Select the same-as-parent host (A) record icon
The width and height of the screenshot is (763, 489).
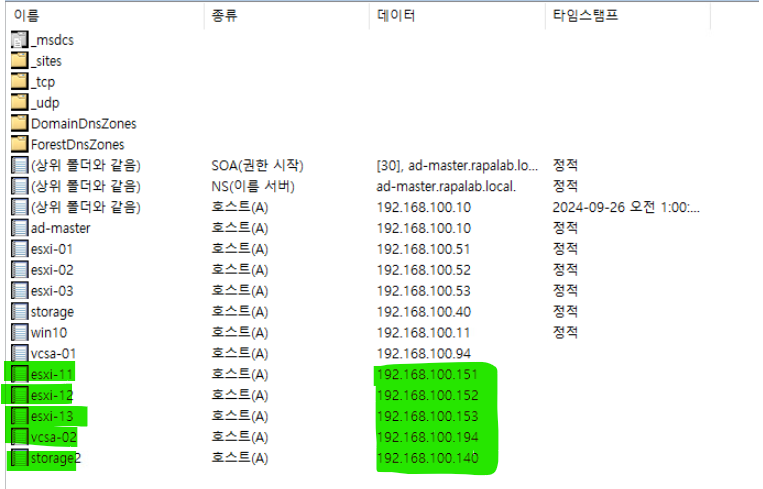(19, 207)
